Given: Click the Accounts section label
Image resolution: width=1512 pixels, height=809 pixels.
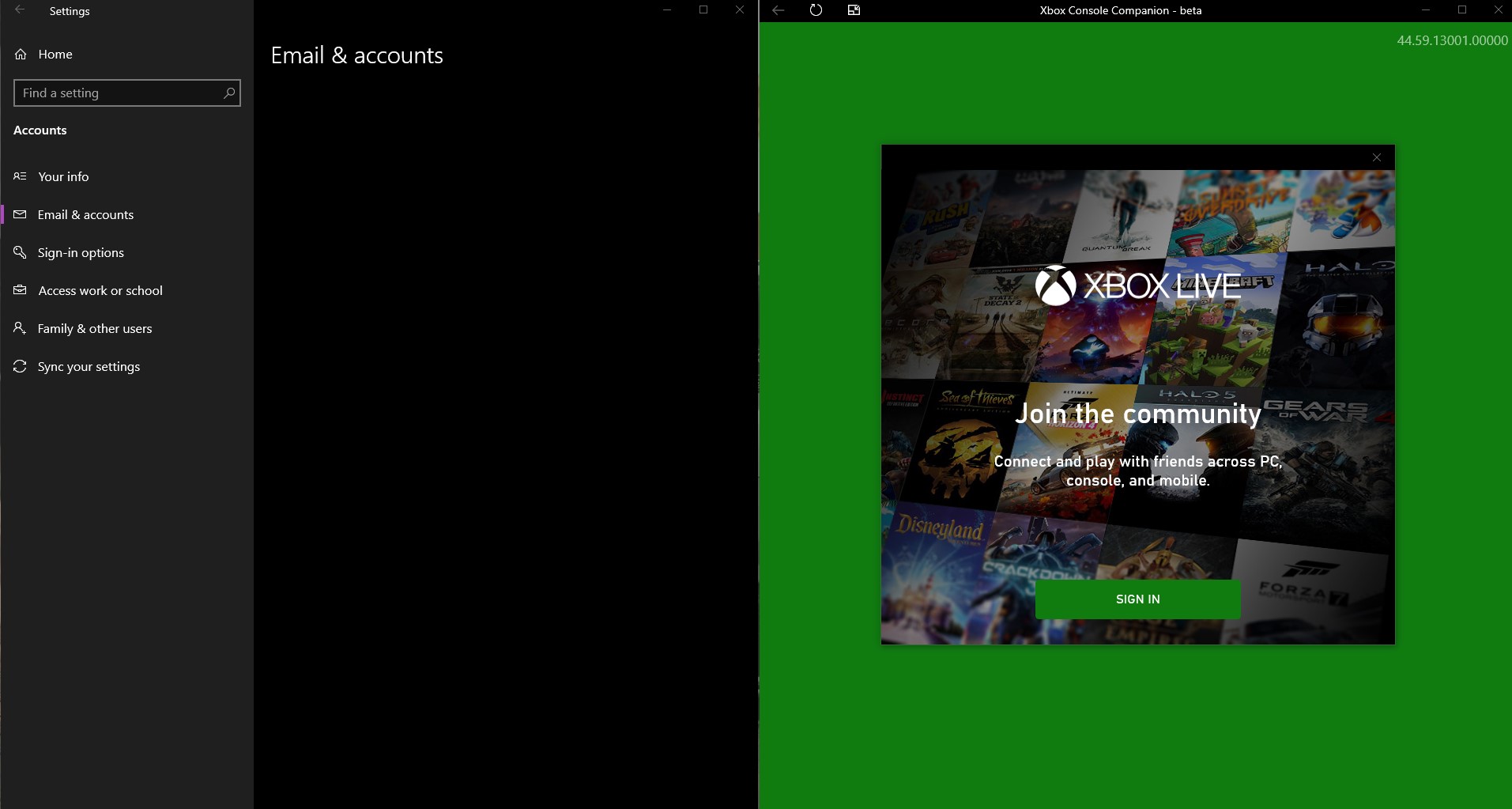Looking at the screenshot, I should [x=40, y=130].
